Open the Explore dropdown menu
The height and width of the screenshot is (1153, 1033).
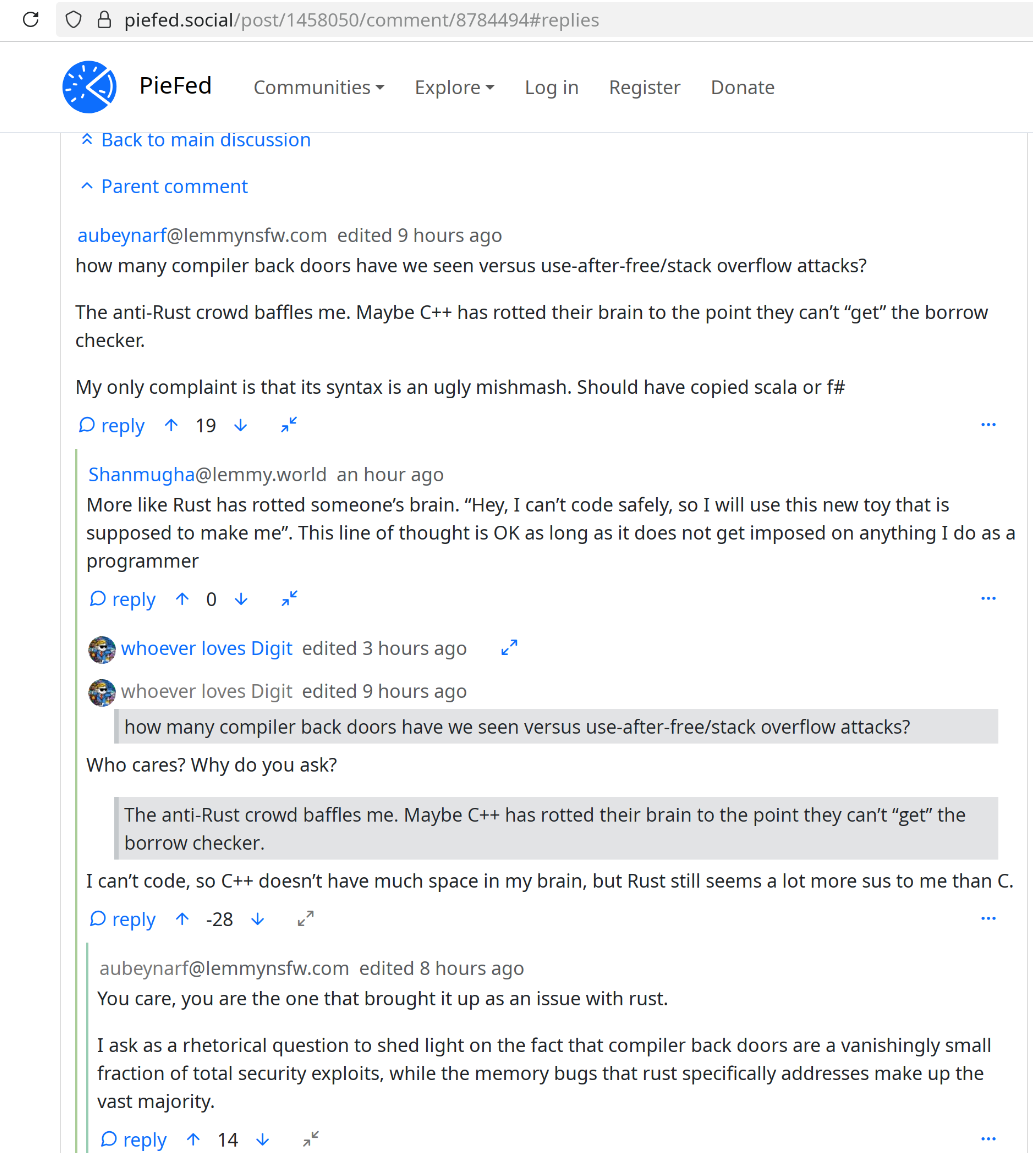coord(454,87)
